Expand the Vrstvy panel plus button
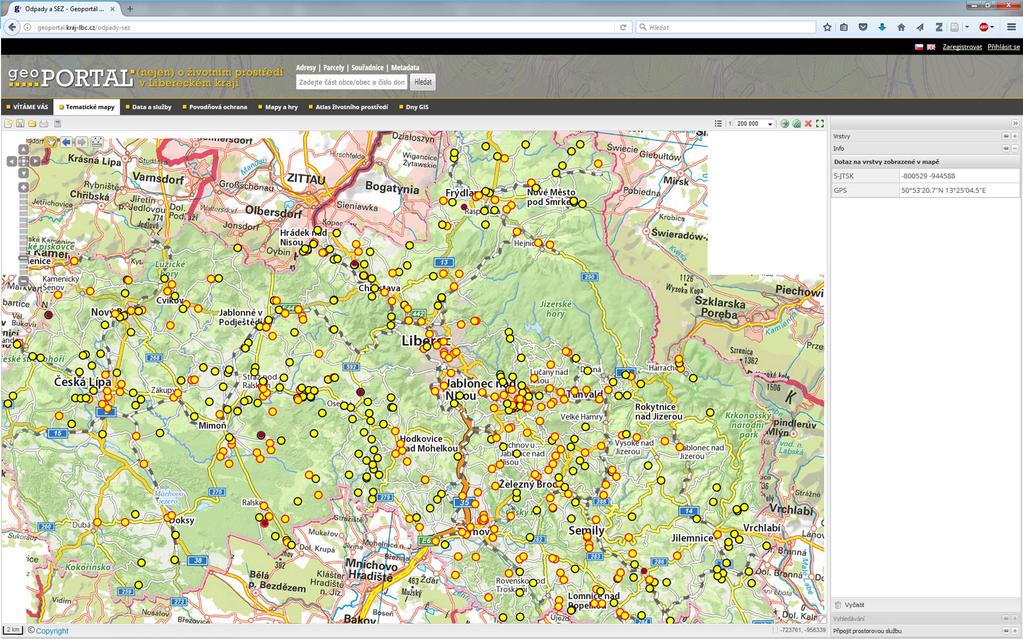Viewport: 1023px width, 639px height. pyautogui.click(x=1015, y=136)
